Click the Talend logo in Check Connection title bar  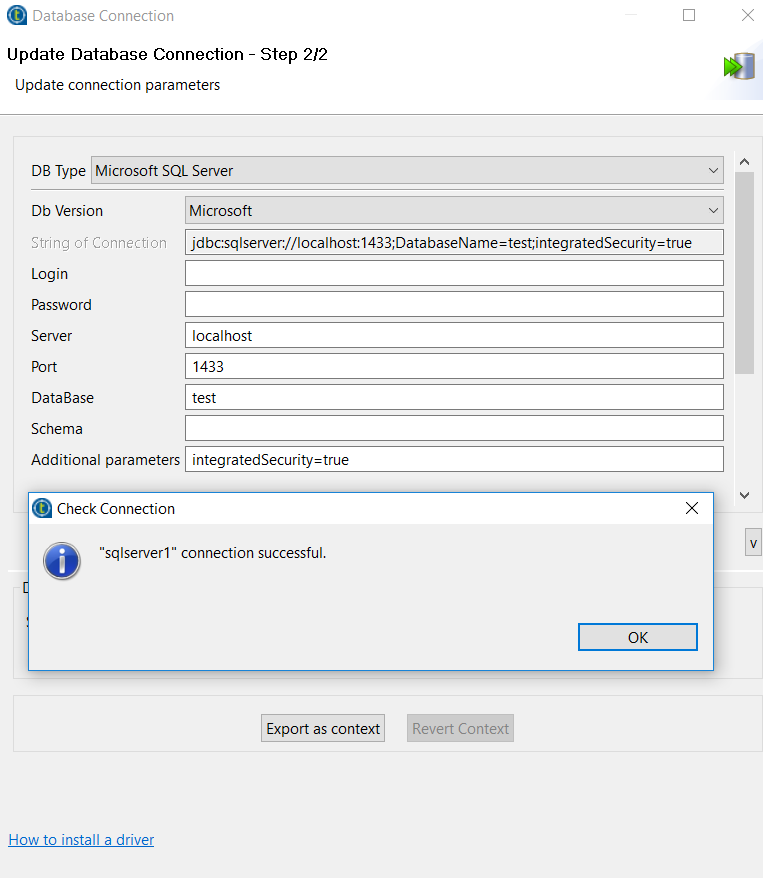coord(42,508)
